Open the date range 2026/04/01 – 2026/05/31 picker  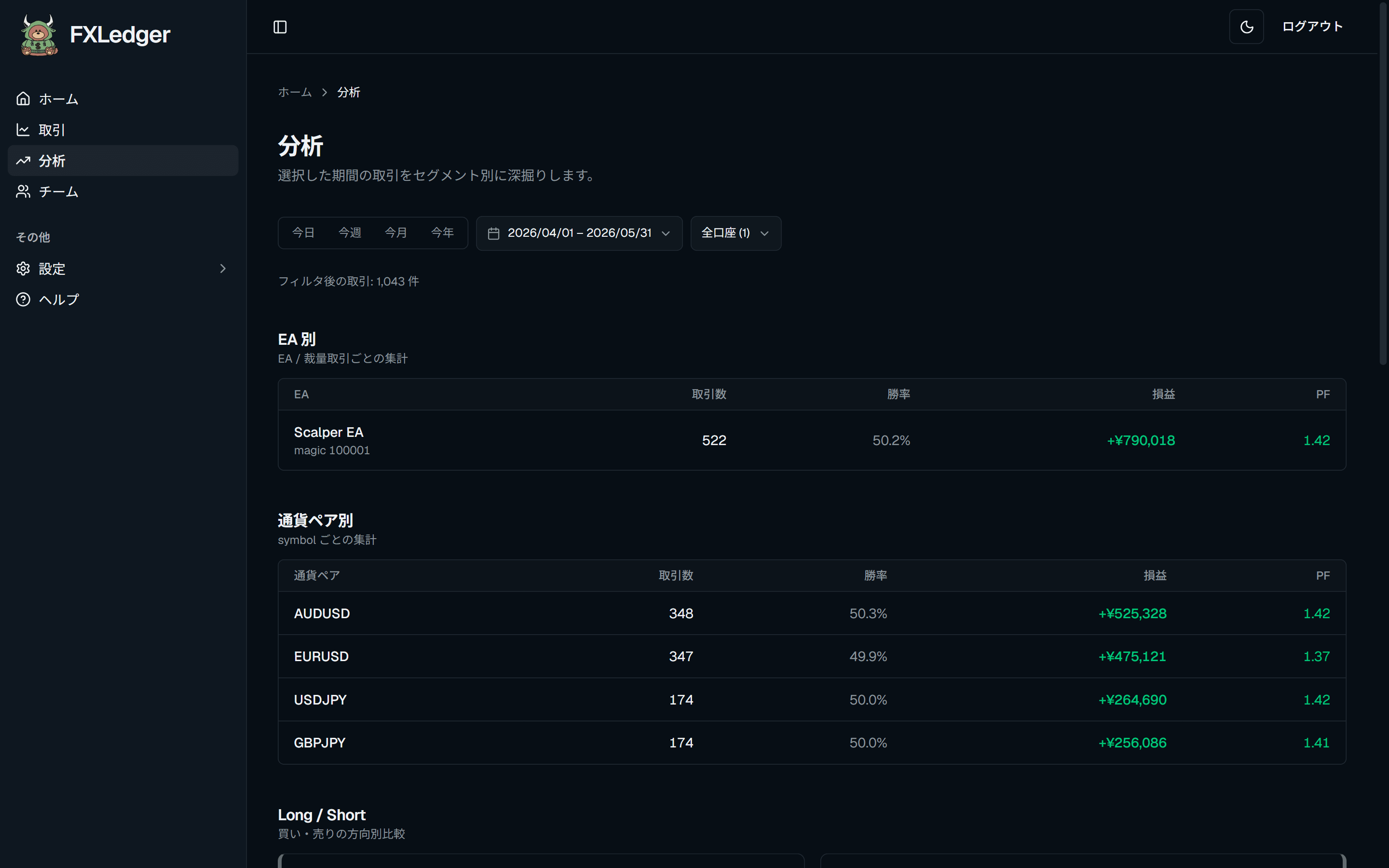(579, 233)
